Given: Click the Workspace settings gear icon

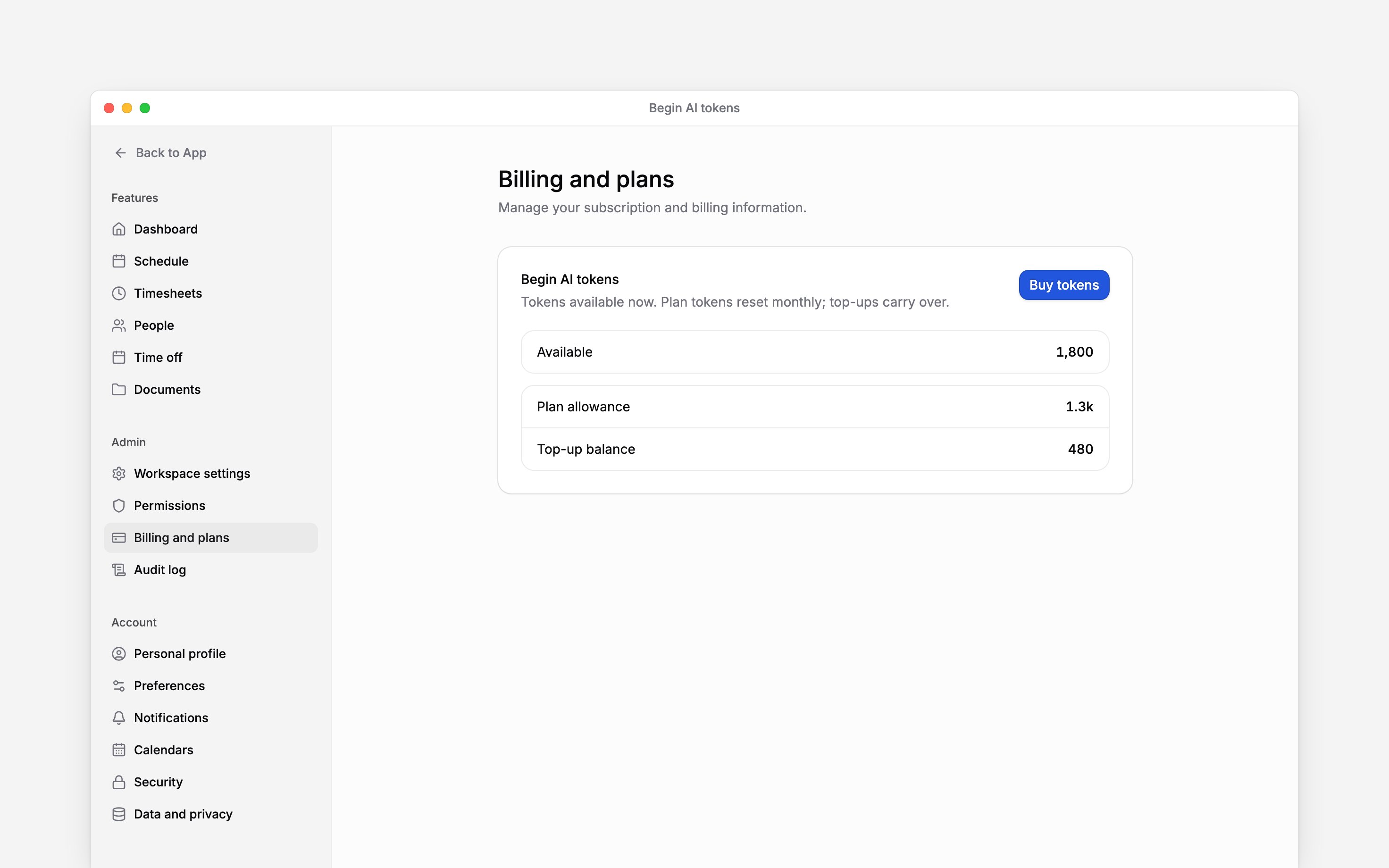Looking at the screenshot, I should pyautogui.click(x=119, y=474).
